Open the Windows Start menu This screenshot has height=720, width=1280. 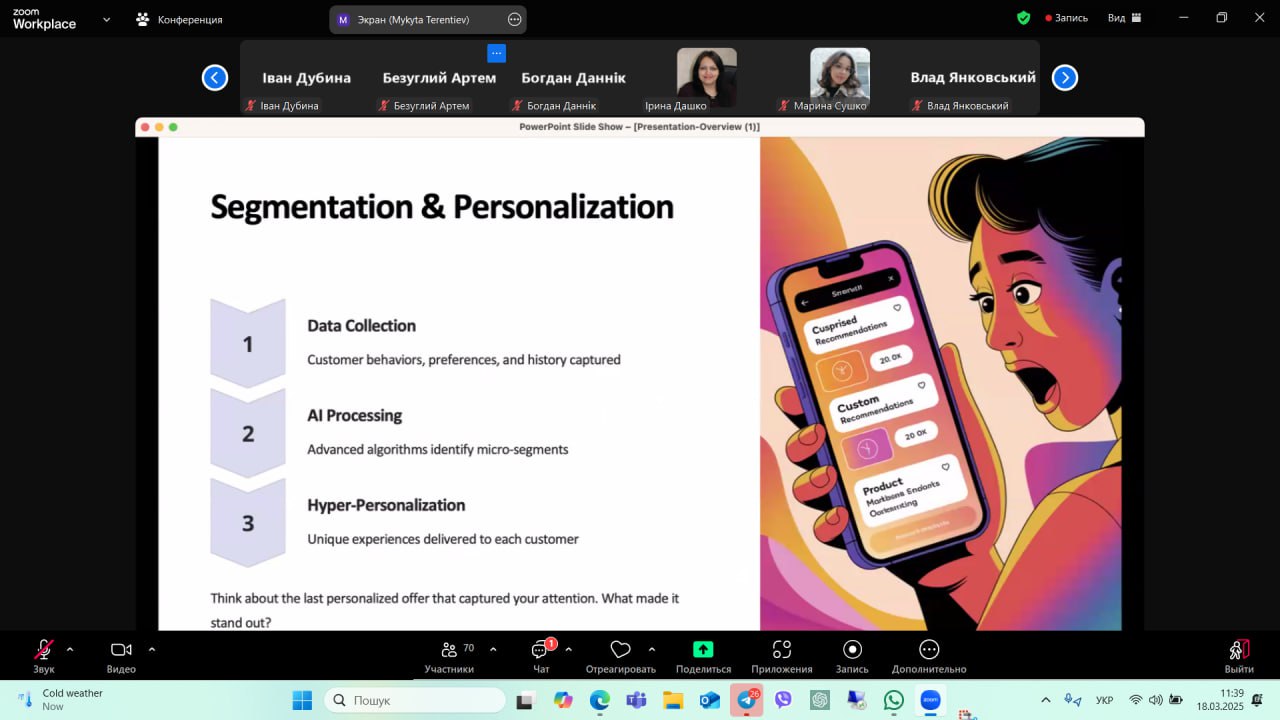coord(302,700)
